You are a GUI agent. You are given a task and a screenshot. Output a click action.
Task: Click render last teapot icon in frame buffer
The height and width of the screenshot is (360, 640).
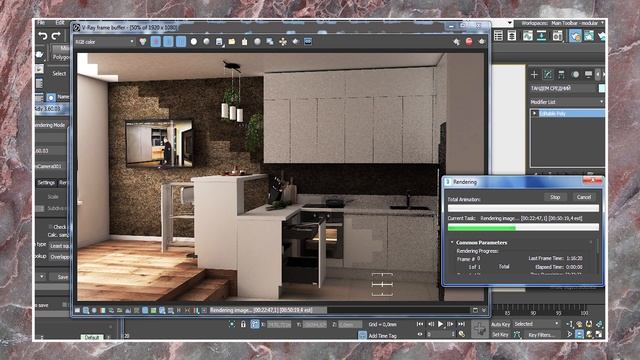482,41
